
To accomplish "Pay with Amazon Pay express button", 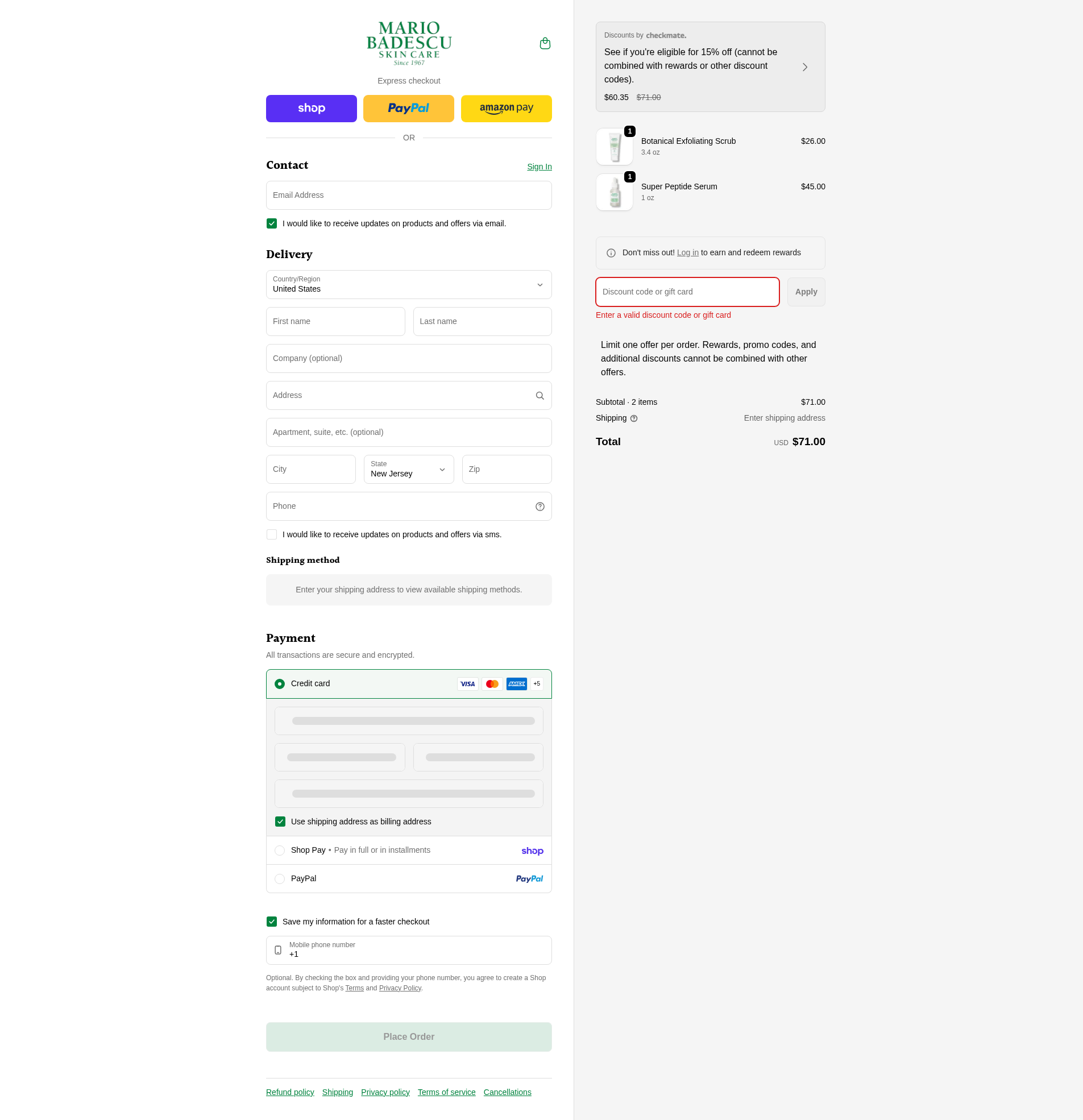I will (506, 109).
